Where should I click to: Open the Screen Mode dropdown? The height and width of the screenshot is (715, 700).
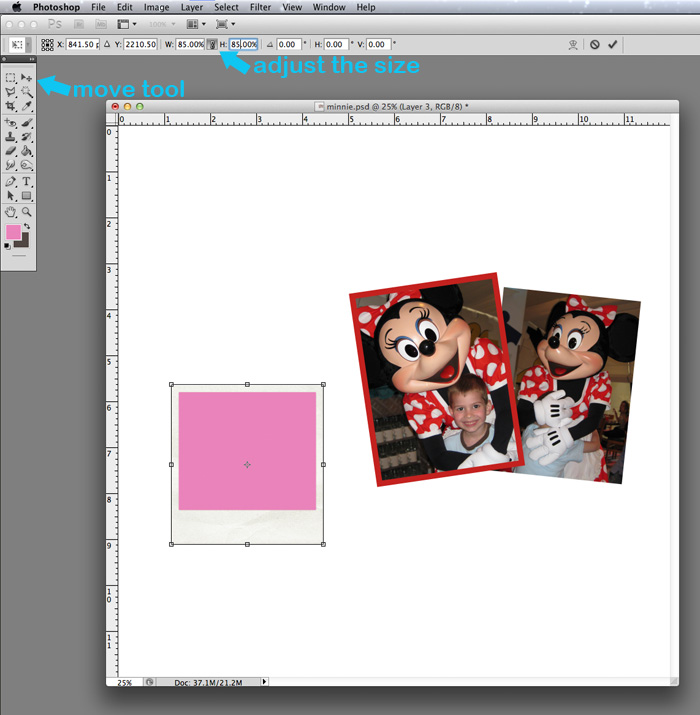pyautogui.click(x=226, y=24)
